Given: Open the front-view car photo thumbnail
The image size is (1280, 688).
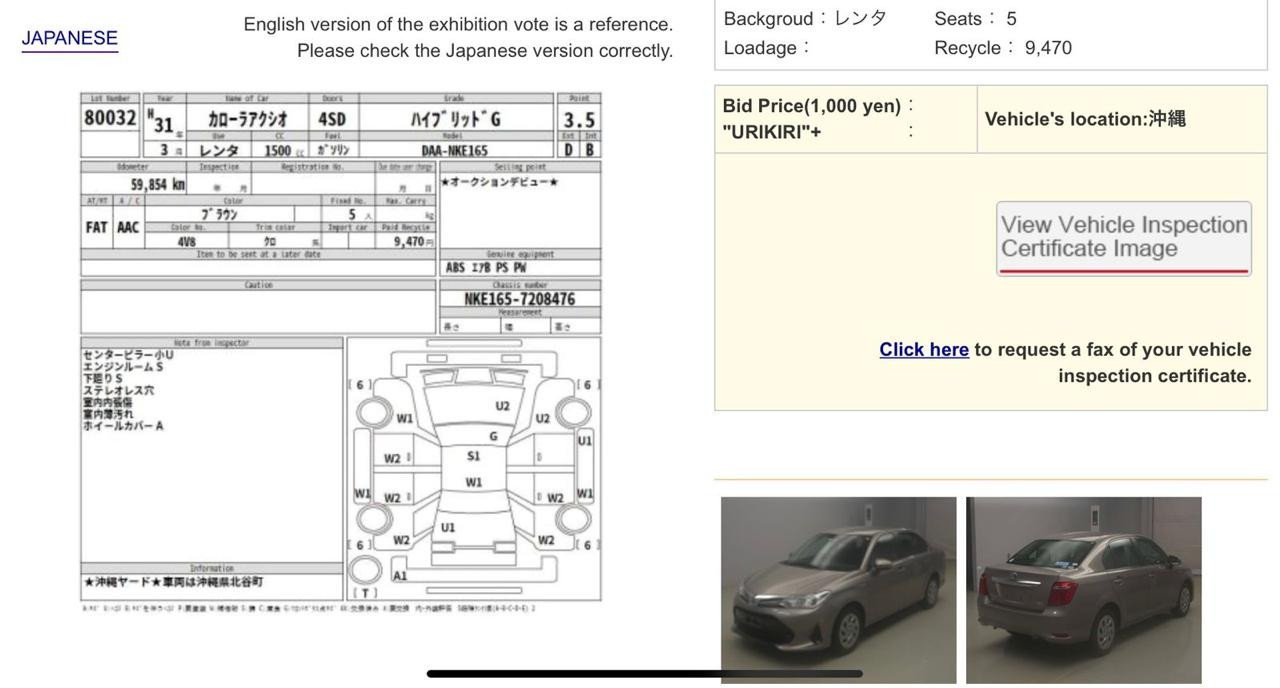Looking at the screenshot, I should pos(838,590).
